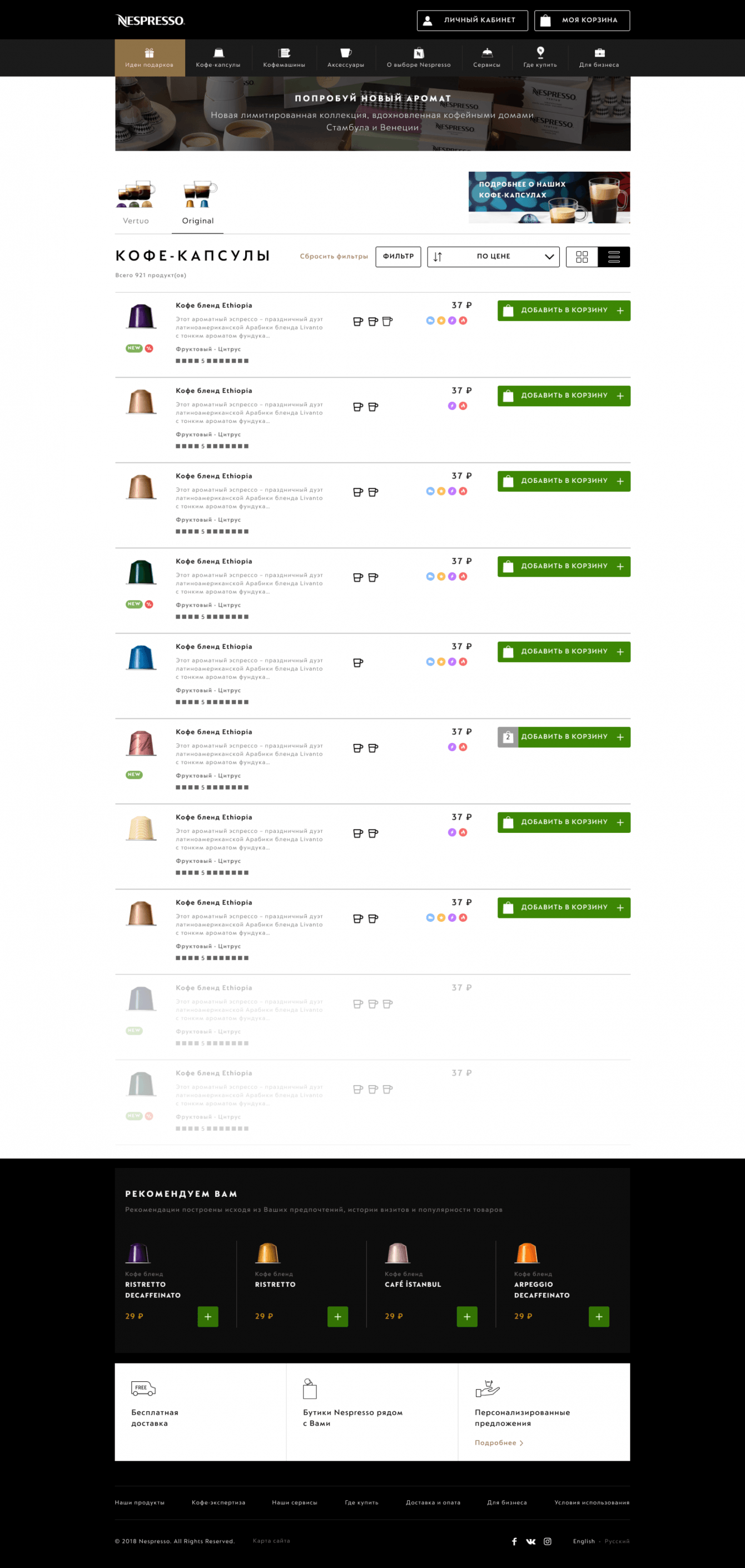Screen dimensions: 745x1568
Task: Add first Ethiopia capsule to cart
Action: pyautogui.click(x=563, y=311)
